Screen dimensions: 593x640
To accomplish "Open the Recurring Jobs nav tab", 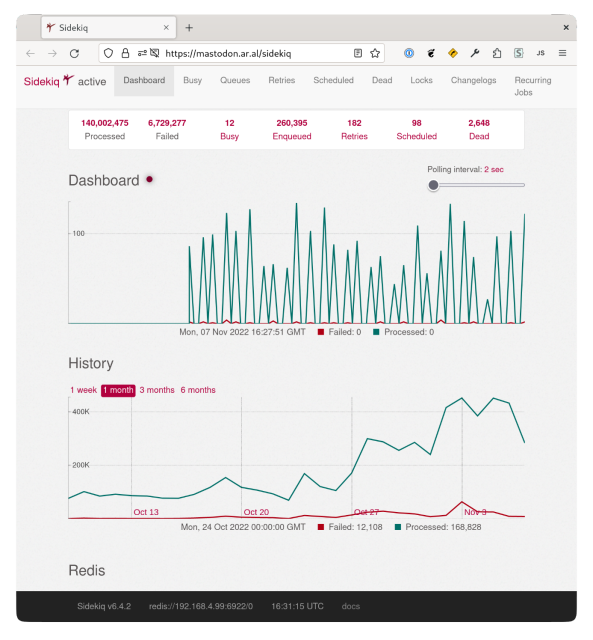I will pos(533,86).
